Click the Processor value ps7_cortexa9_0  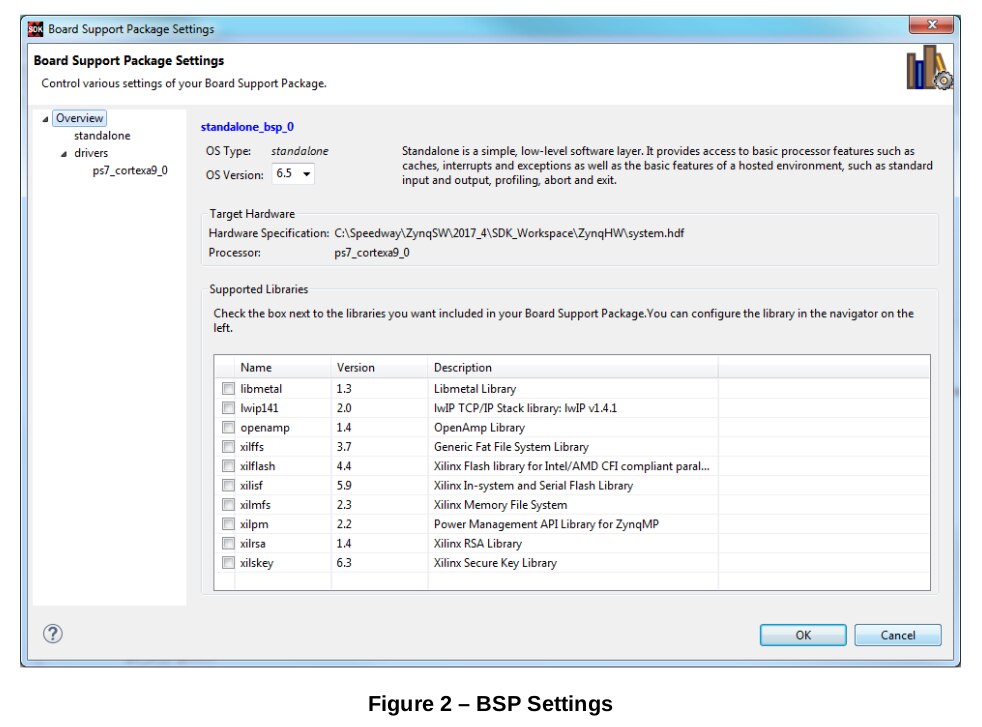pos(372,253)
